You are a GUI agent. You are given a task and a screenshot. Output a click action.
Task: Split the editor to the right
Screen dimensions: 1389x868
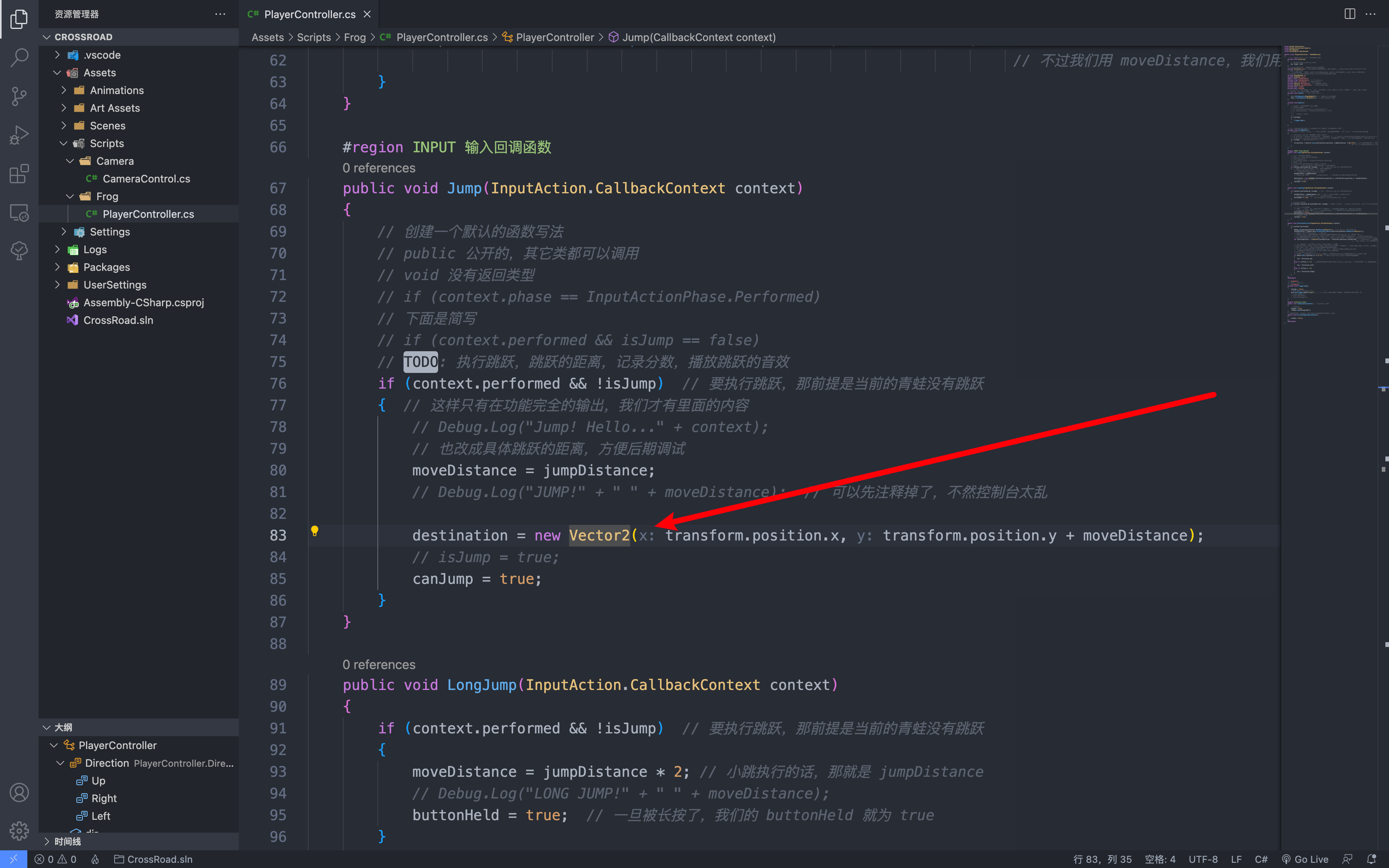point(1350,14)
